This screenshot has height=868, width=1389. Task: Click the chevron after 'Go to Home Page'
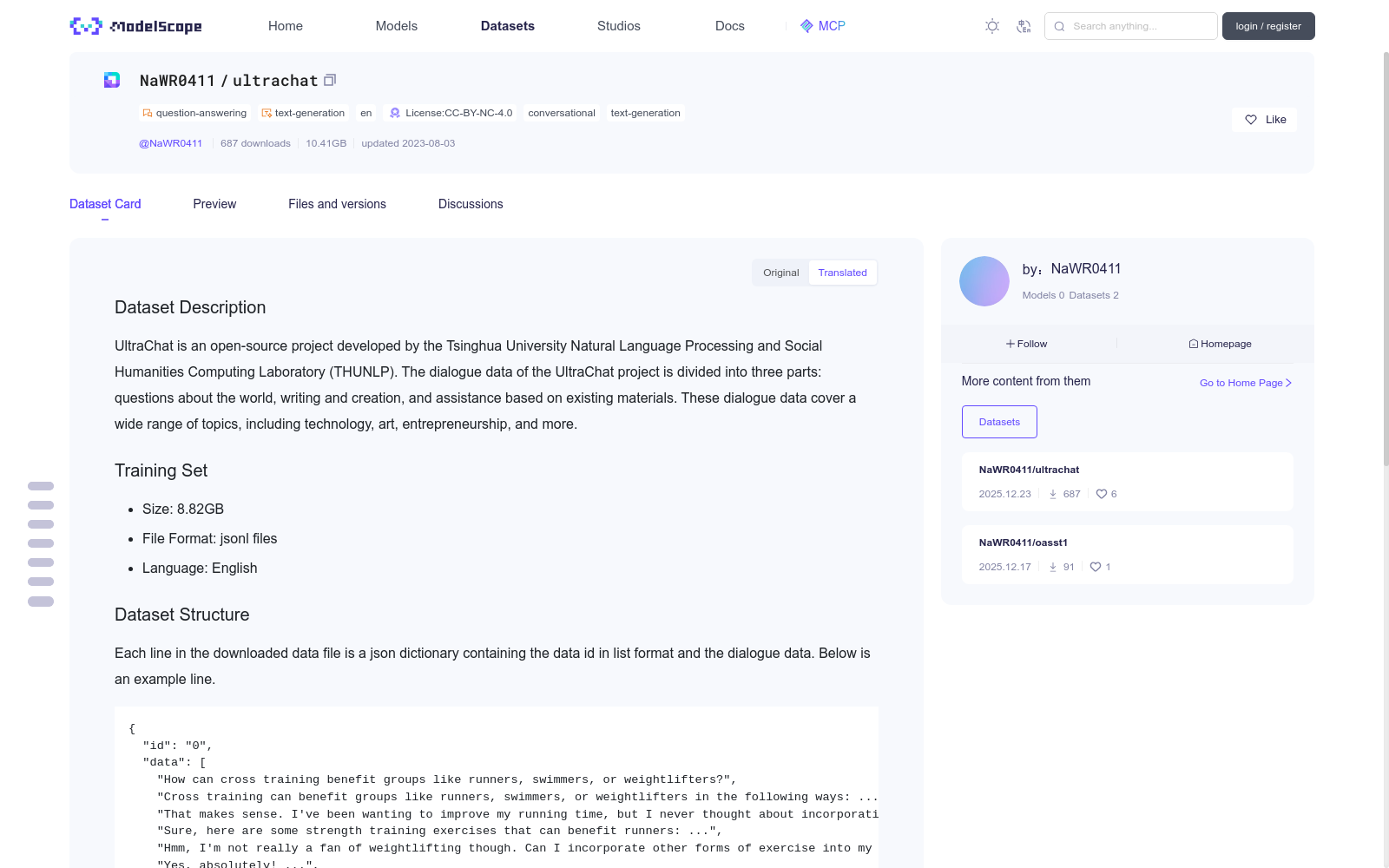click(1288, 383)
